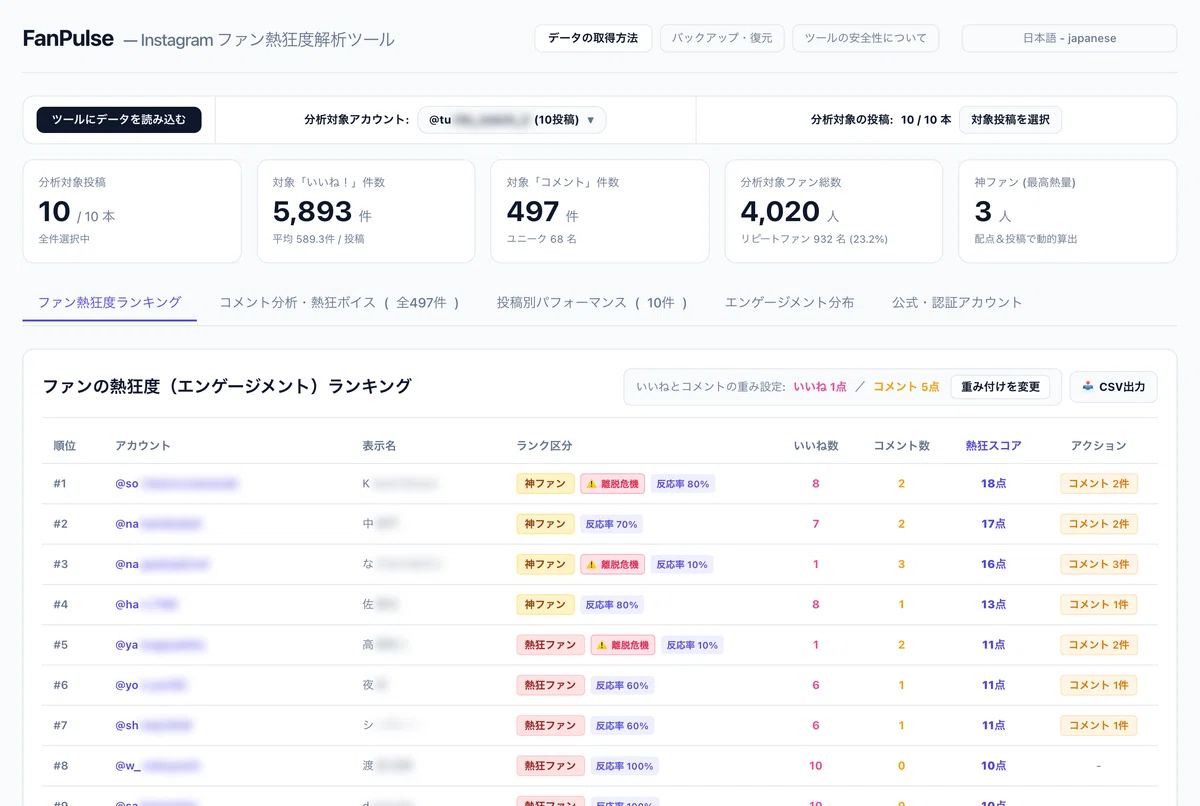This screenshot has height=806, width=1200.
Task: Click the 離脱危機 warning badge in row #1
Action: [612, 484]
